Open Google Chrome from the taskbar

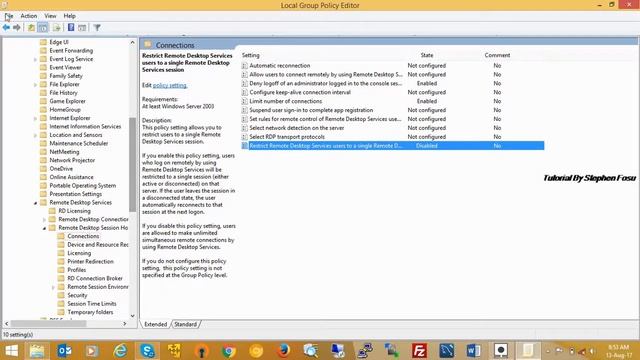point(229,351)
